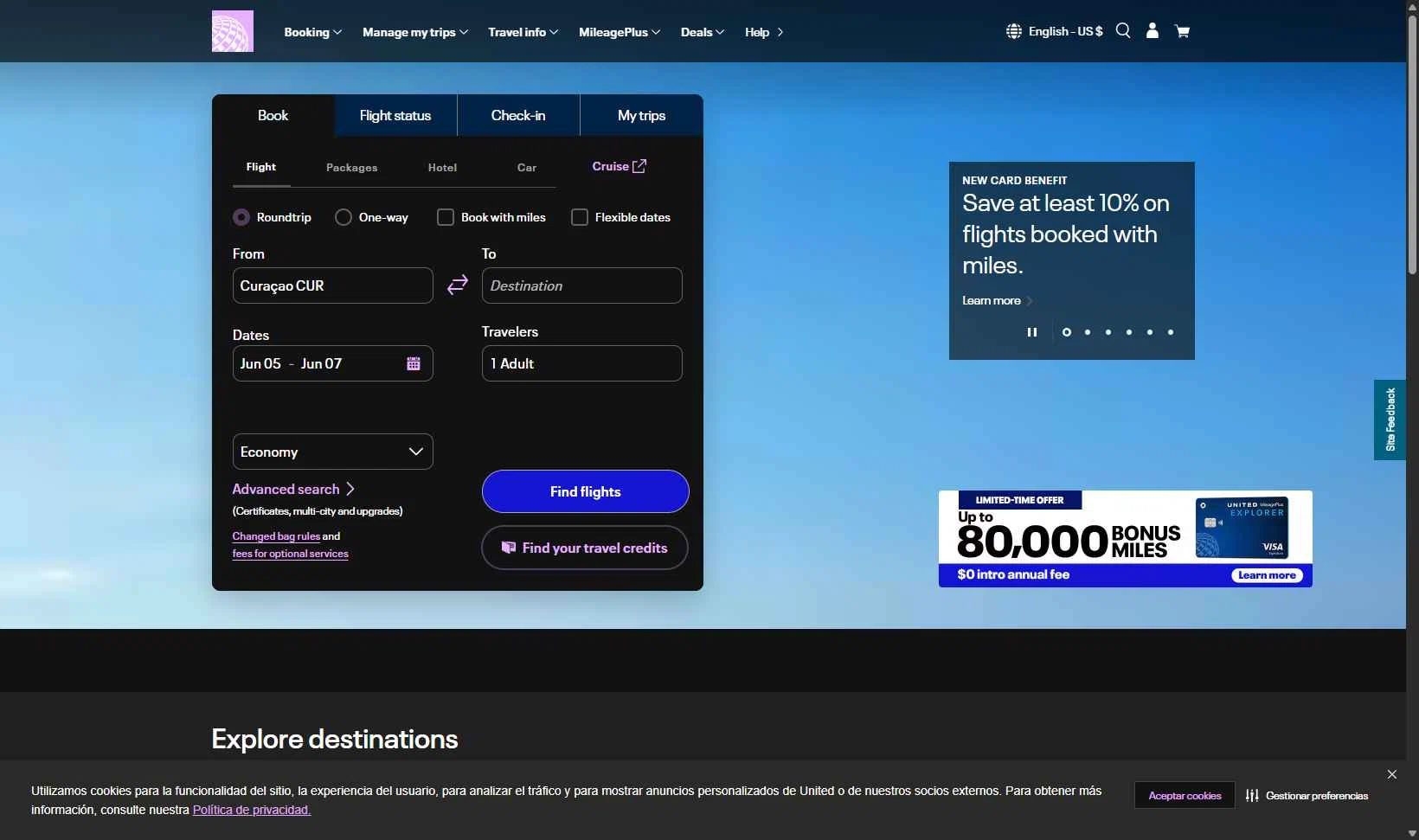Open the Help menu item

764,32
